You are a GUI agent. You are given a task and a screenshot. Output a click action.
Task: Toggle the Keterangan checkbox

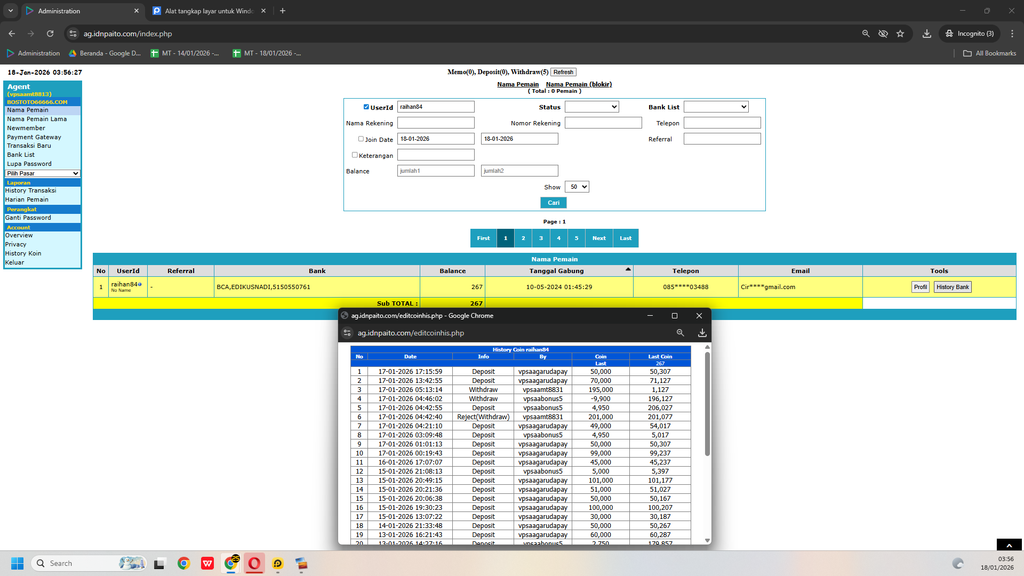tap(355, 155)
